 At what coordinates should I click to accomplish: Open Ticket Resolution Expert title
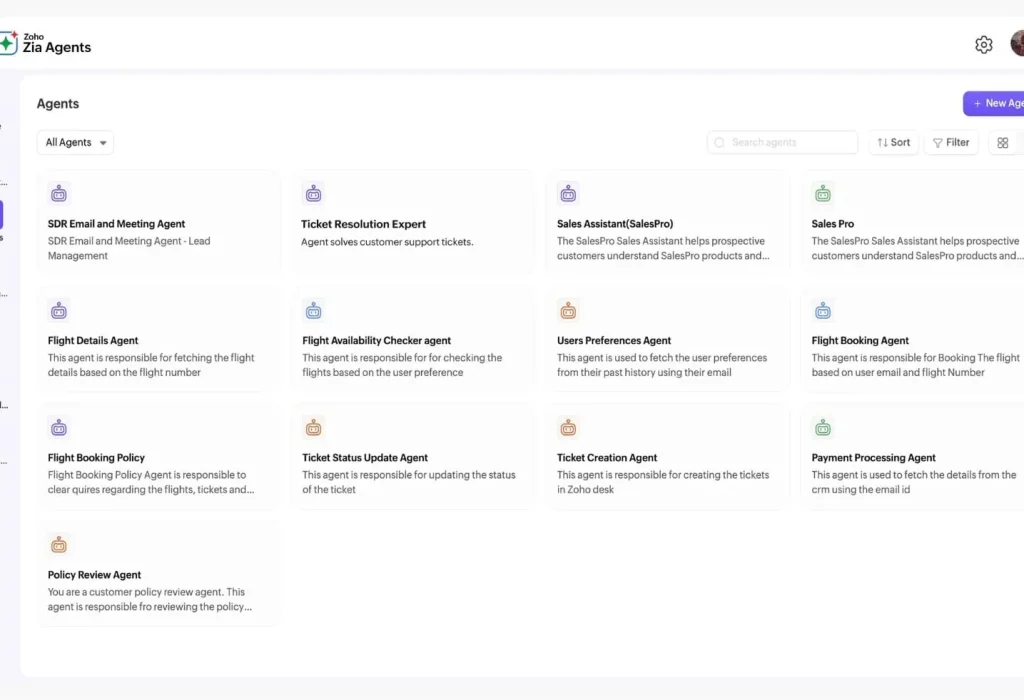click(363, 224)
